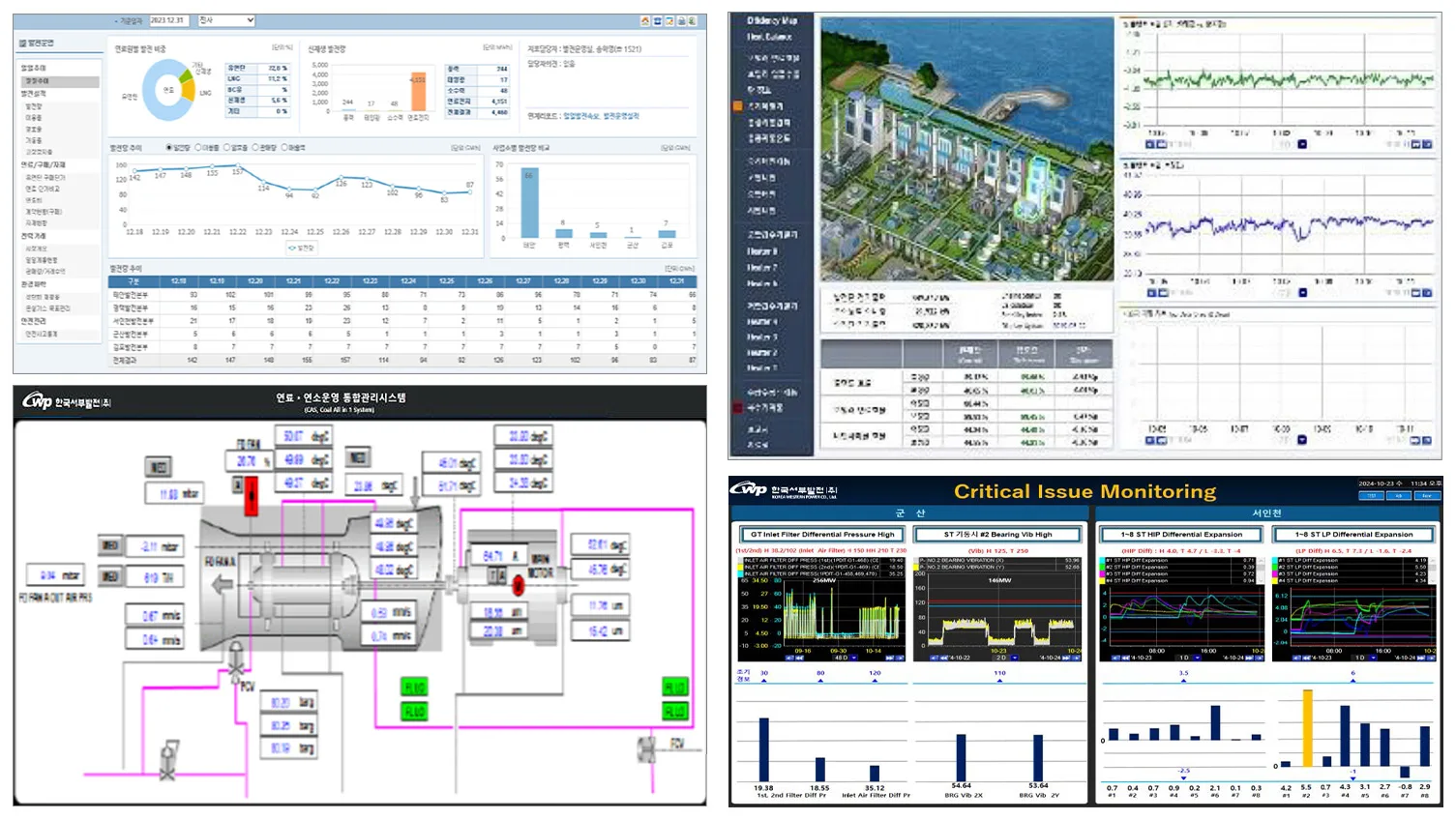Open Efficiency Map in the sidebar

(x=772, y=20)
